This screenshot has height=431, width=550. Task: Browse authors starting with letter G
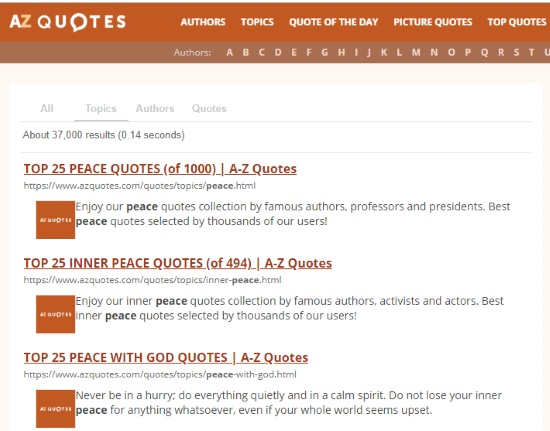pyautogui.click(x=325, y=53)
